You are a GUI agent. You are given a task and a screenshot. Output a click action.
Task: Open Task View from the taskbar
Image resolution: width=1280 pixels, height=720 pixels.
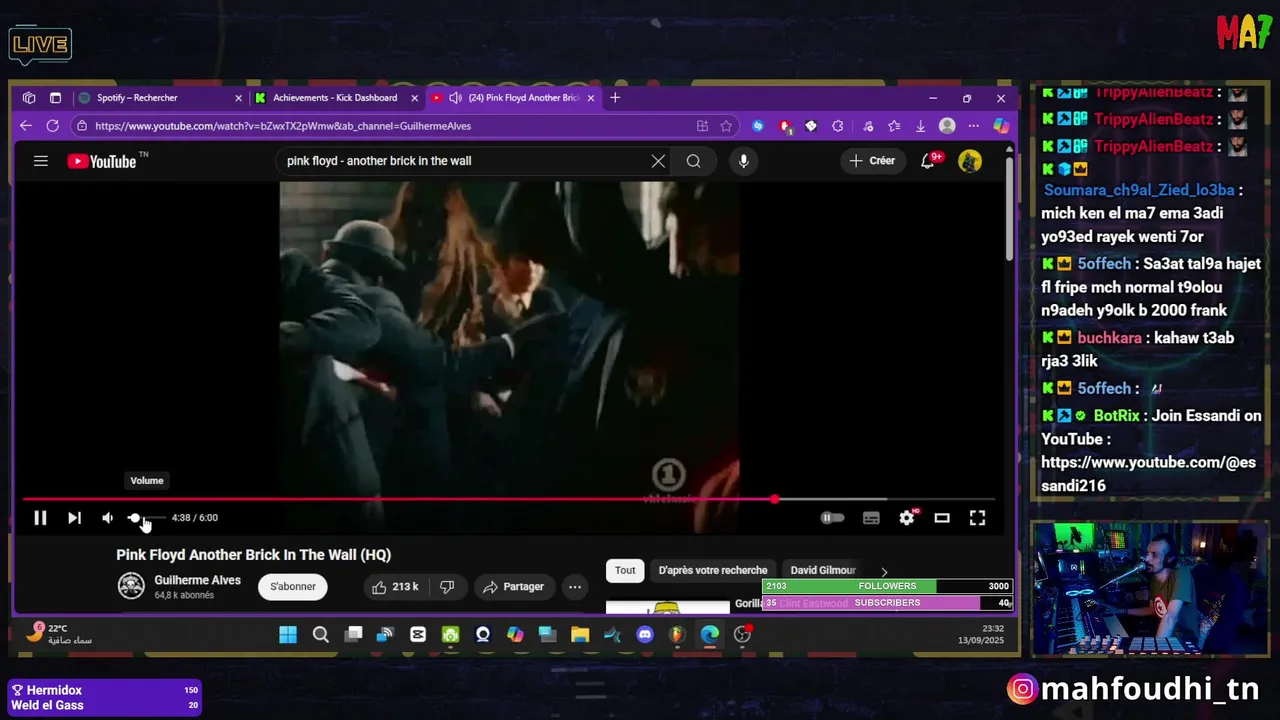[354, 635]
